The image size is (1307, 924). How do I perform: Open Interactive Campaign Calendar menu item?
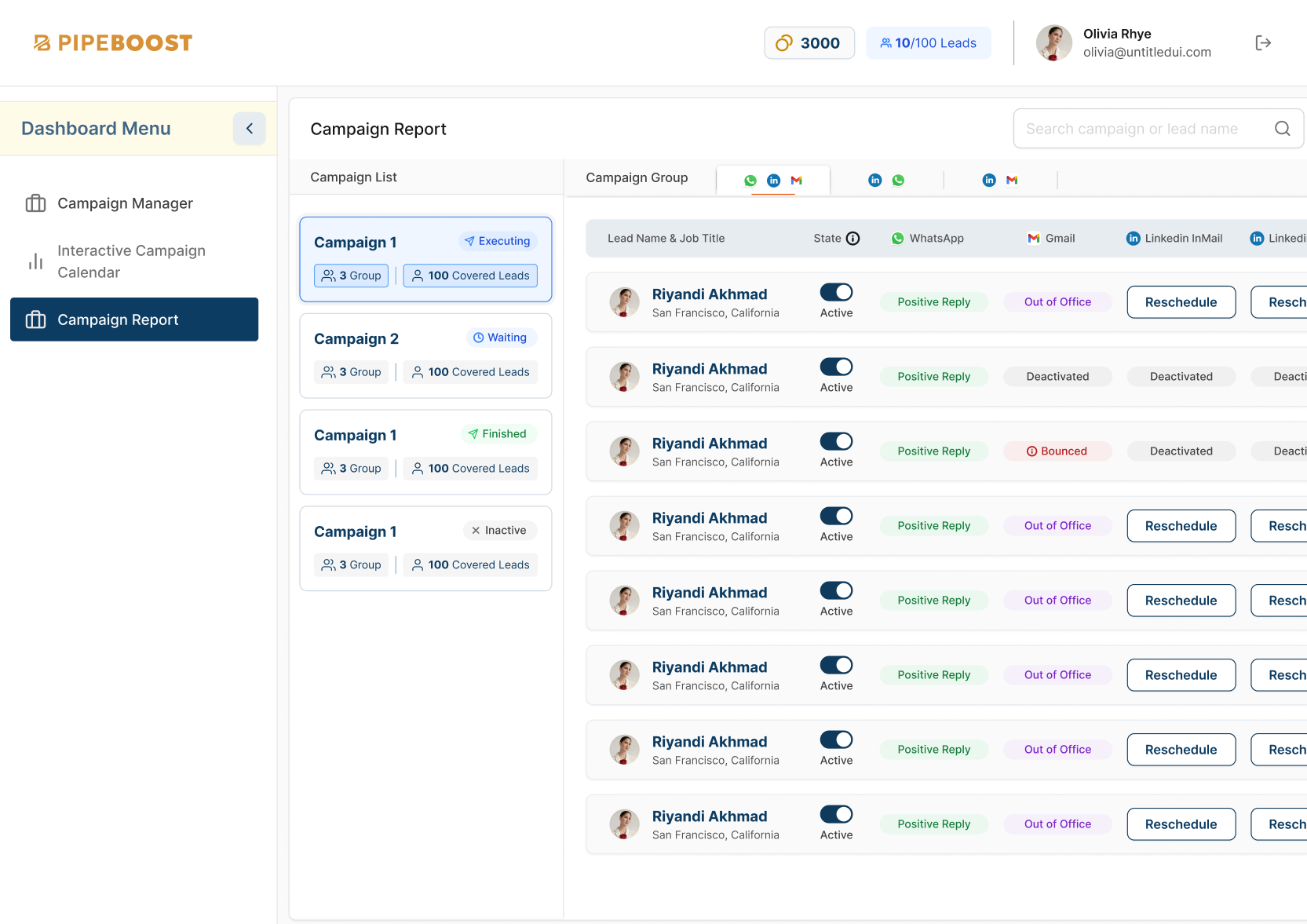pyautogui.click(x=134, y=261)
